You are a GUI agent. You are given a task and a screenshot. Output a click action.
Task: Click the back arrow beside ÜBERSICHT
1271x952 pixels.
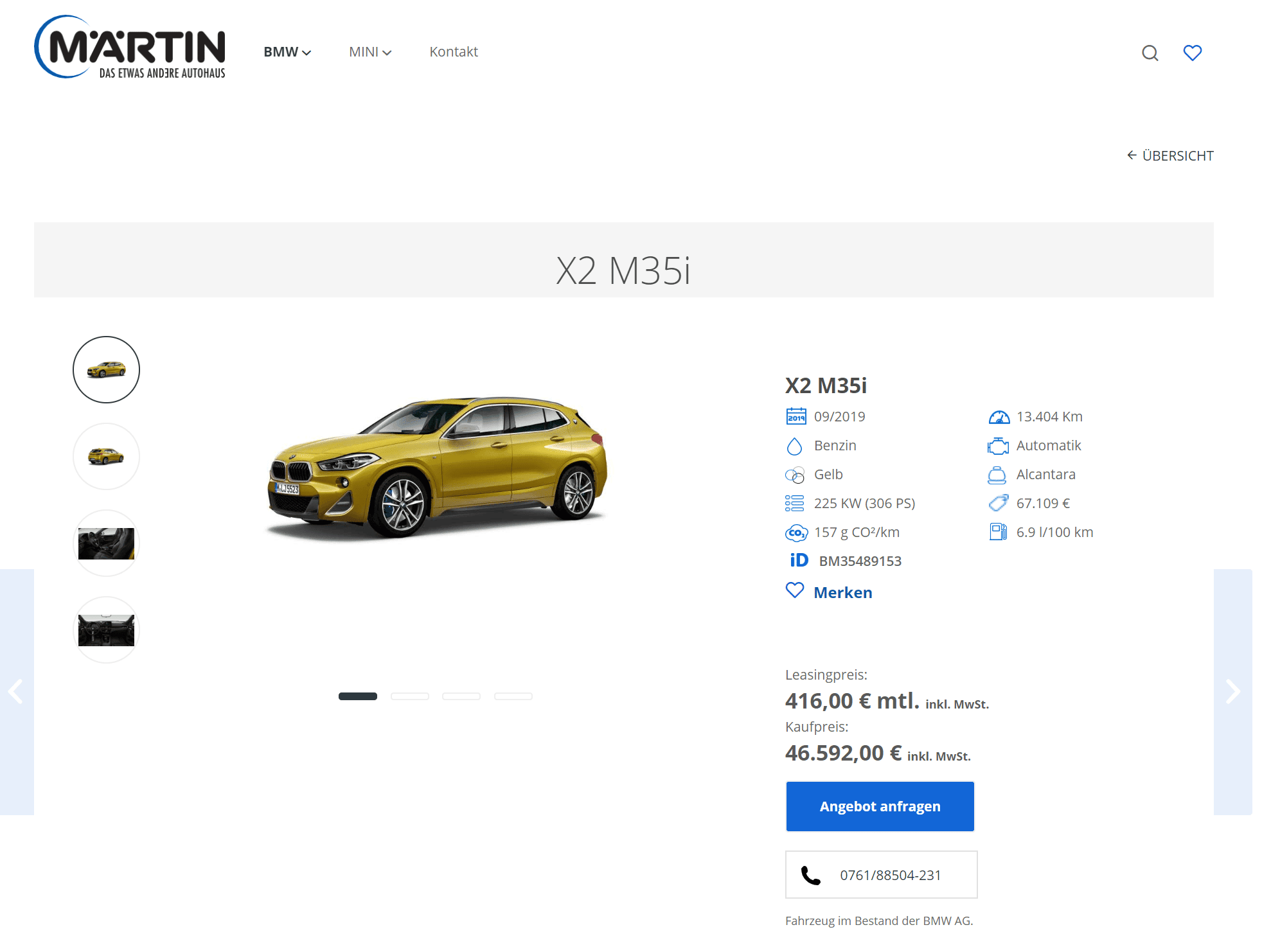(x=1132, y=155)
